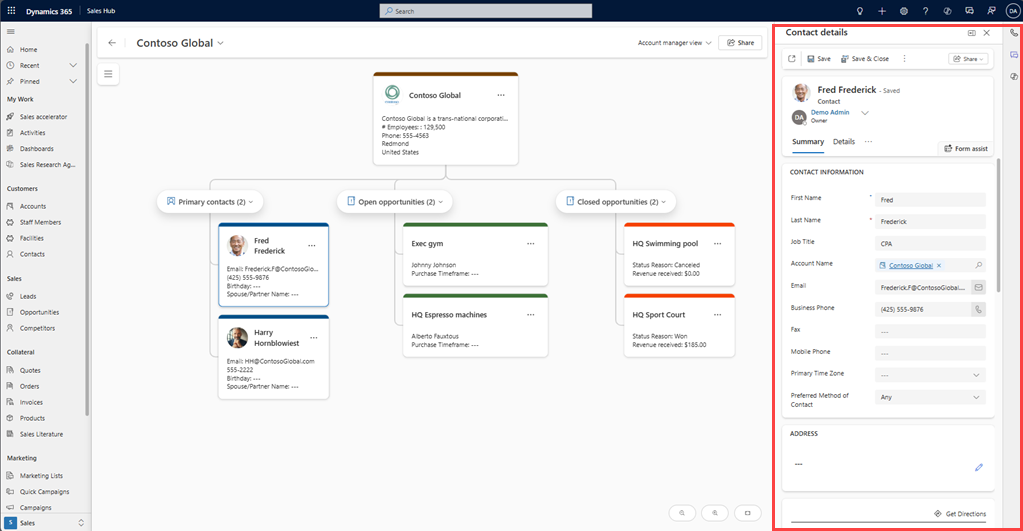
Task: Open Marketing Lists in sidebar
Action: [x=41, y=476]
